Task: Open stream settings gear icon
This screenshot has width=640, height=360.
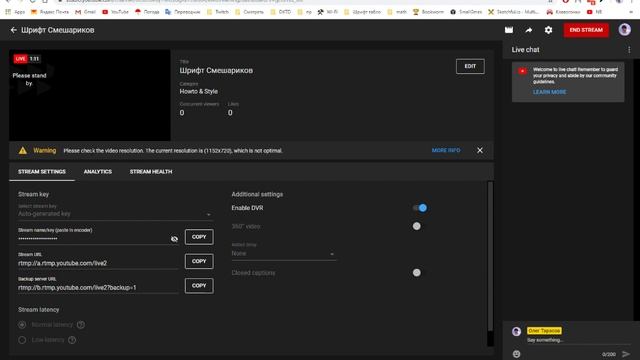Action: pos(548,30)
